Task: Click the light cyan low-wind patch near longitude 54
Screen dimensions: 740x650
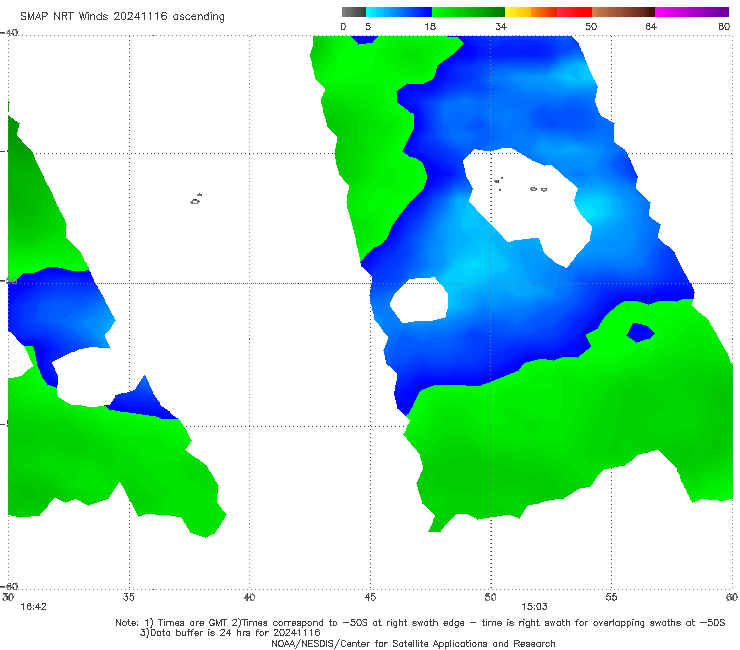Action: (591, 206)
